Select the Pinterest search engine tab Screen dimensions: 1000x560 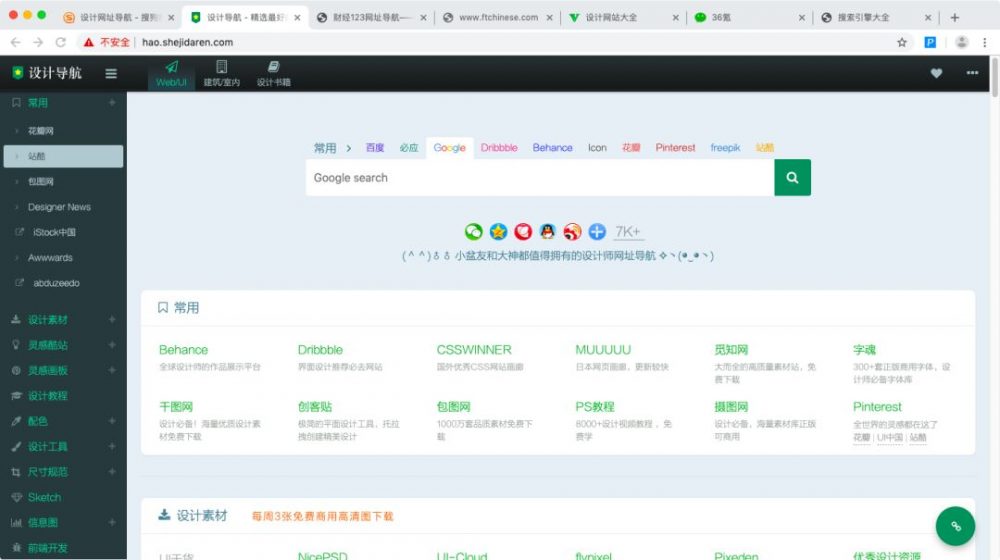point(675,148)
